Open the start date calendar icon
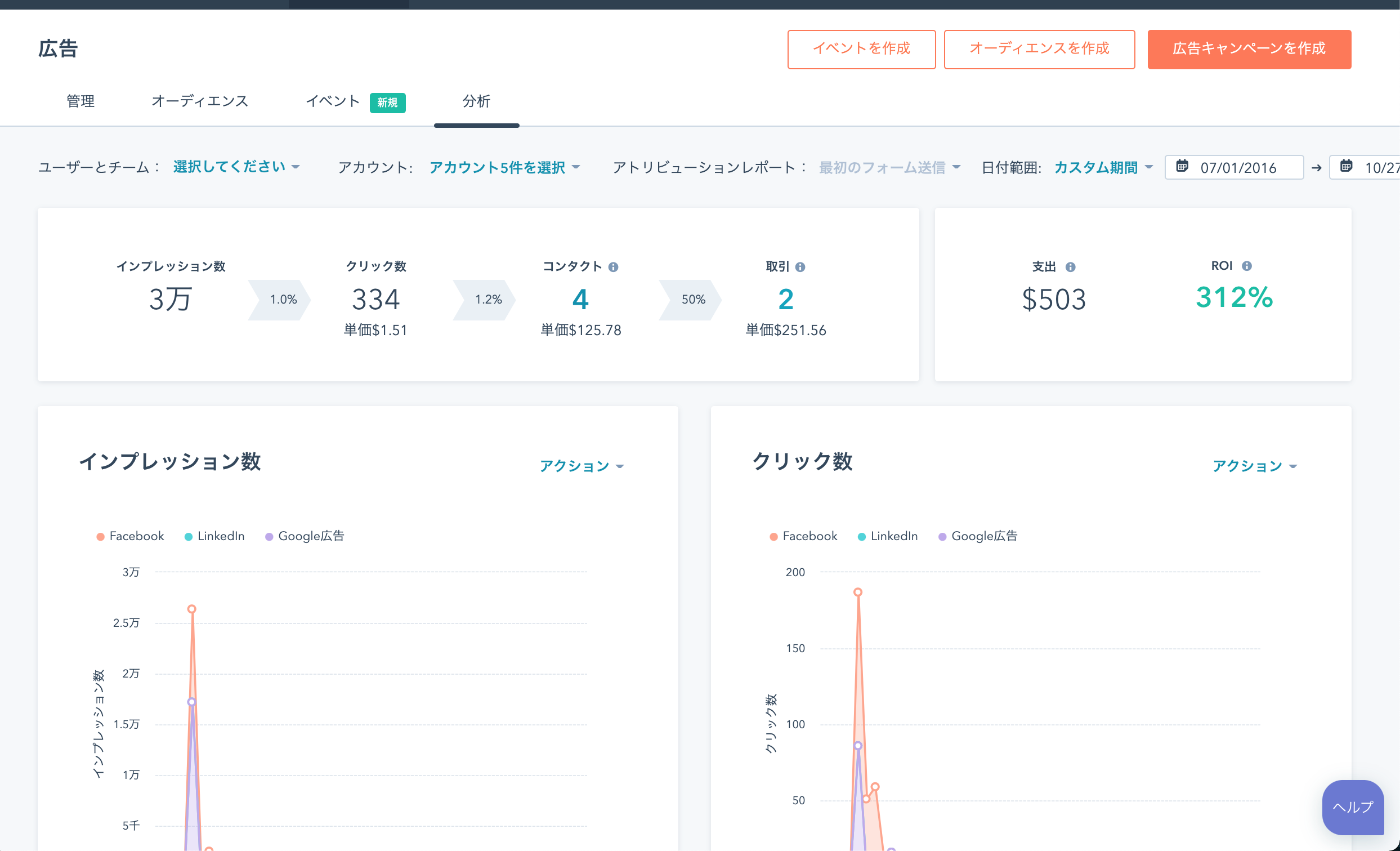Screen dimensions: 1400x851 click(x=1182, y=166)
